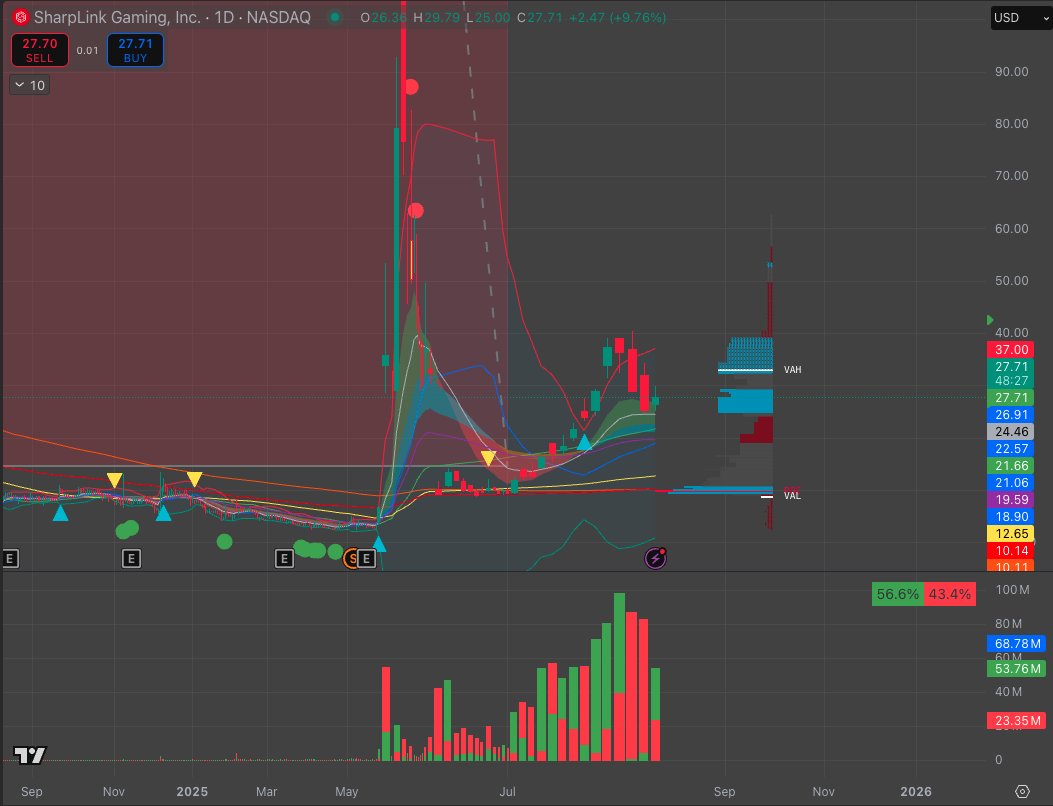The height and width of the screenshot is (806, 1053).
Task: Click the +2.47 (+9.76%) change value
Action: (x=618, y=17)
